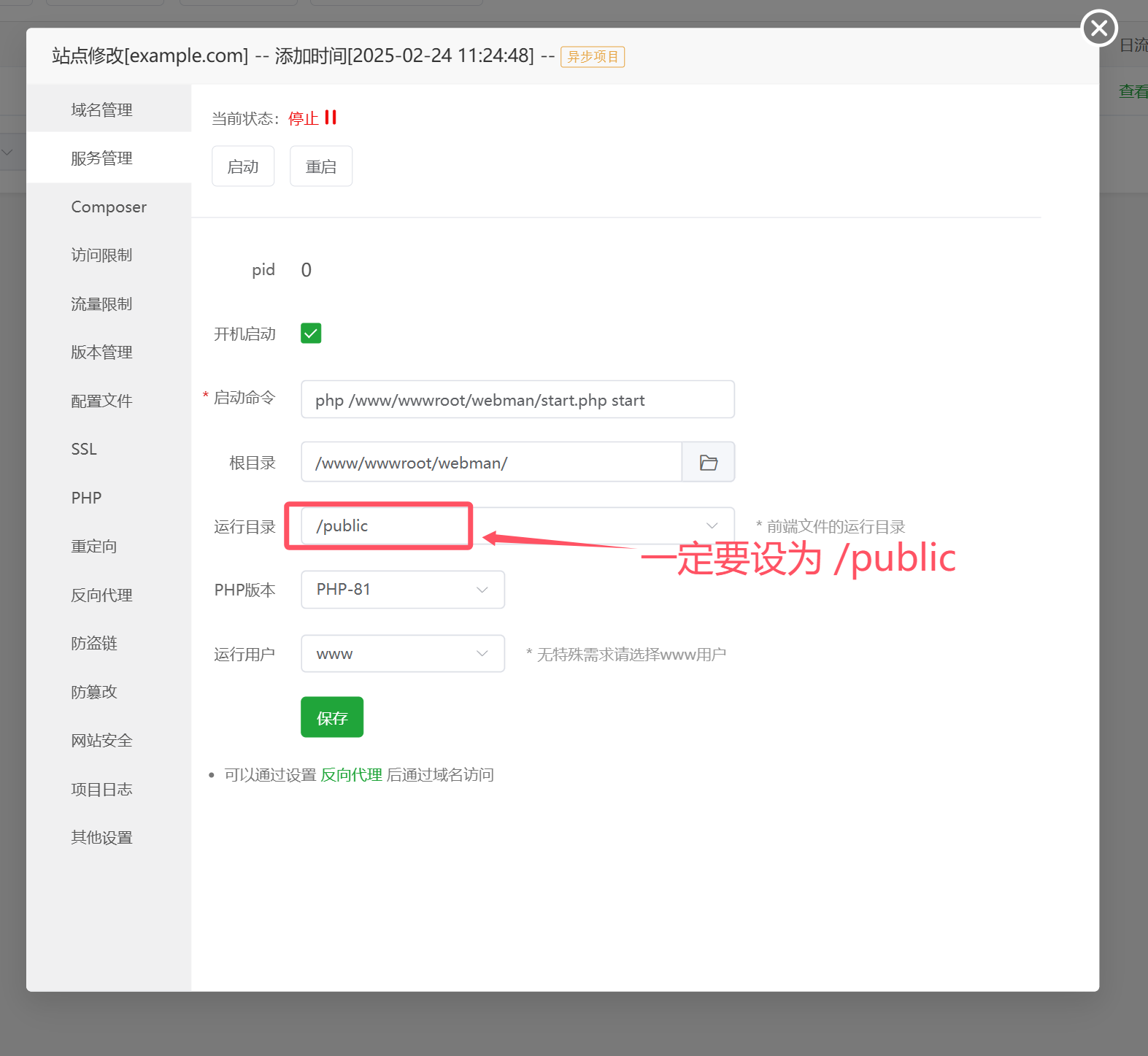Click the 异步项目 tag in title
Image resolution: width=1148 pixels, height=1056 pixels.
click(593, 57)
